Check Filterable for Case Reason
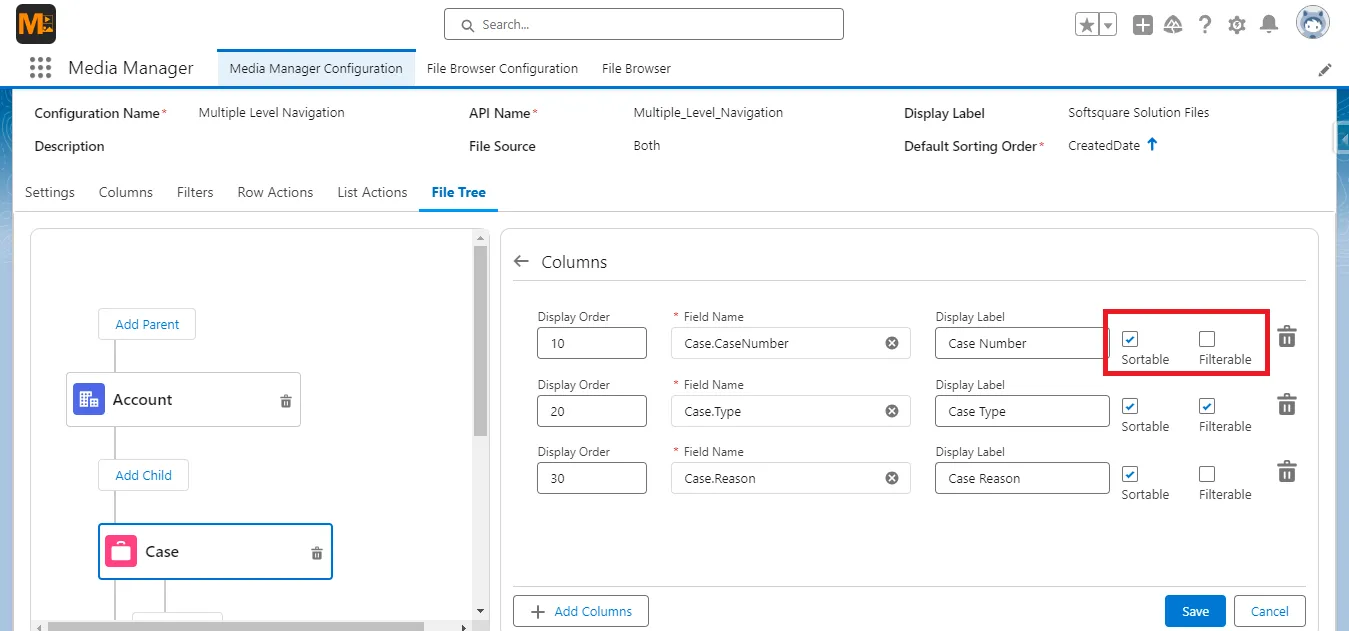Viewport: 1349px width, 631px height. pos(1207,473)
